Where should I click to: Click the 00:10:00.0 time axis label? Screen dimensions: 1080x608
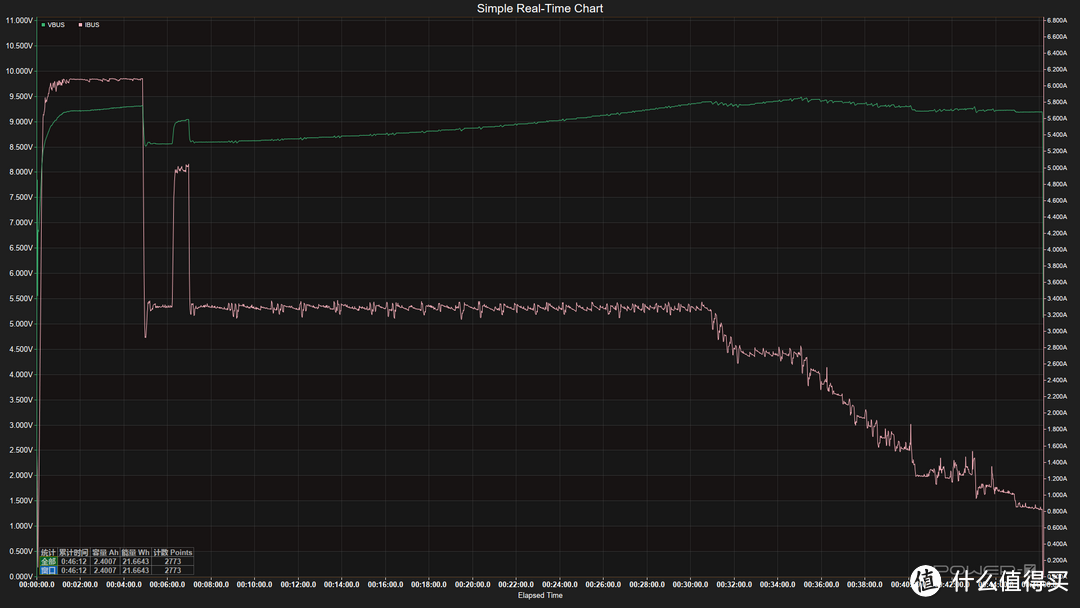tap(254, 585)
